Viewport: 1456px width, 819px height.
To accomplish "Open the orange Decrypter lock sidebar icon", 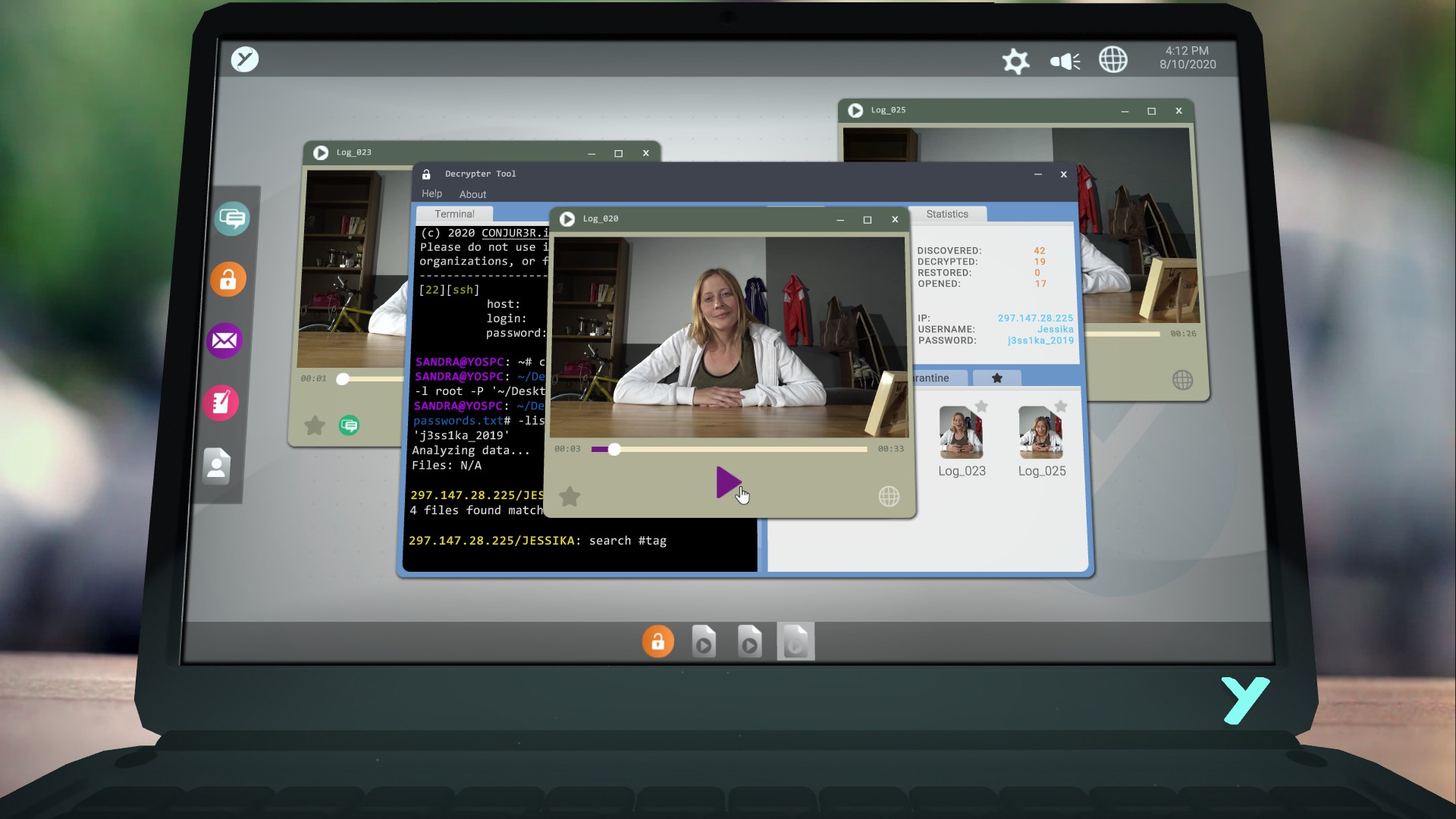I will [x=228, y=280].
